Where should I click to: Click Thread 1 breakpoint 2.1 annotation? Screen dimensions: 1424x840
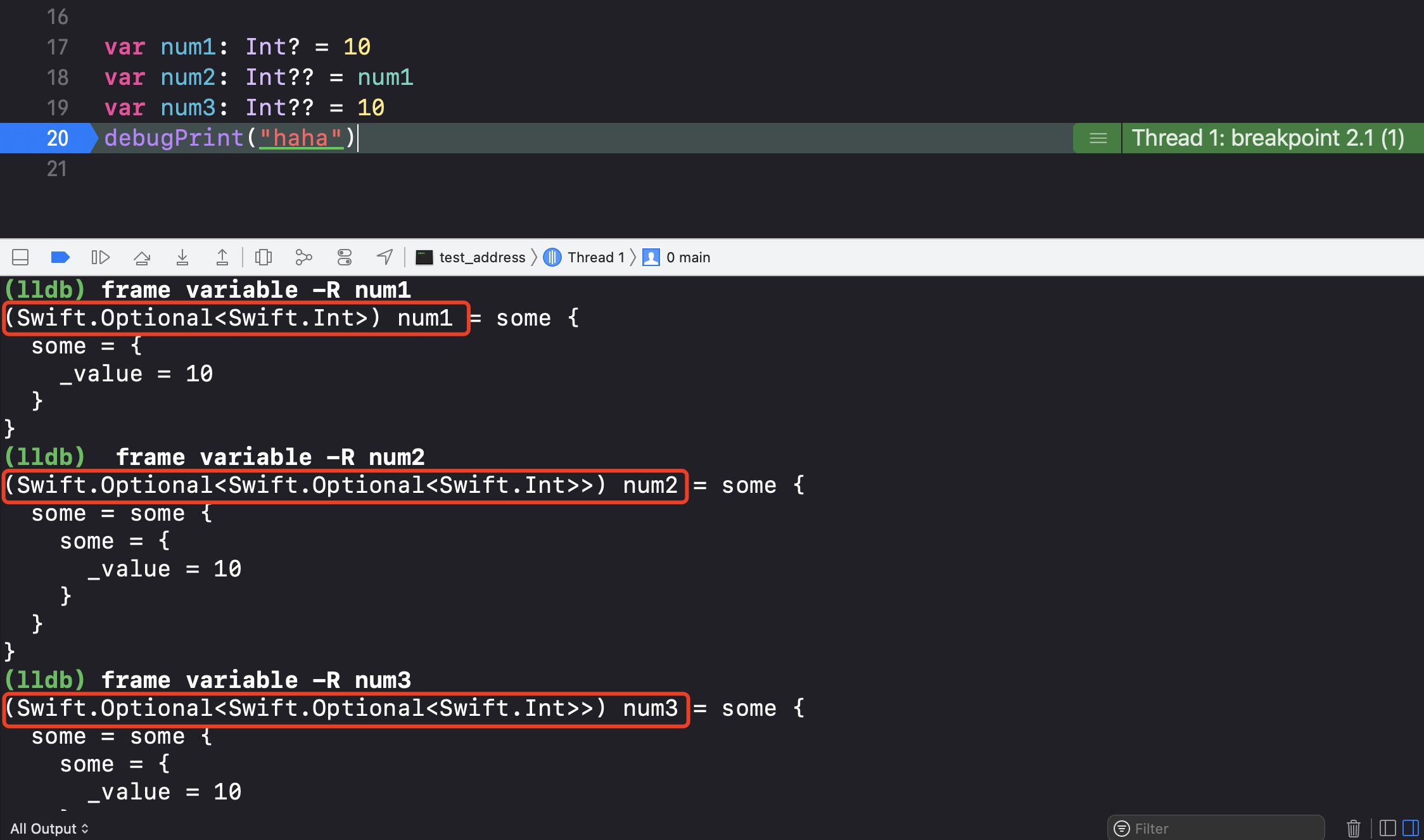(1267, 138)
